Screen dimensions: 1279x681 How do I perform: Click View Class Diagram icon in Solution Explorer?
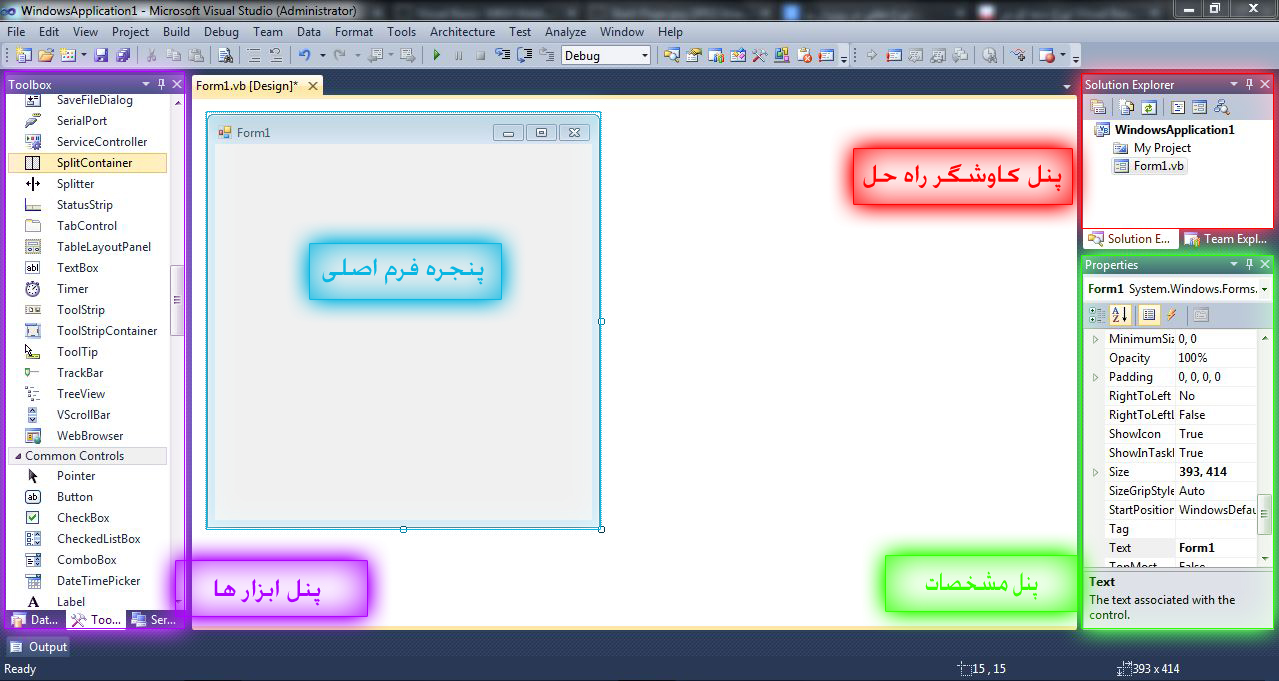1222,107
